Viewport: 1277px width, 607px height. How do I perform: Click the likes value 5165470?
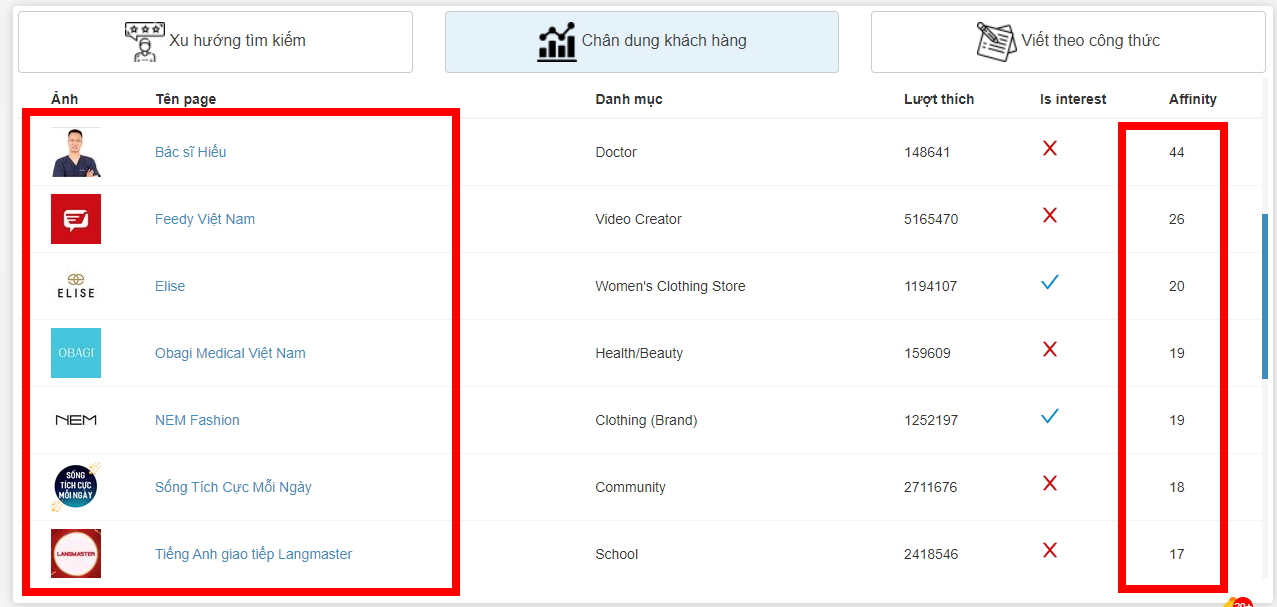tap(931, 219)
